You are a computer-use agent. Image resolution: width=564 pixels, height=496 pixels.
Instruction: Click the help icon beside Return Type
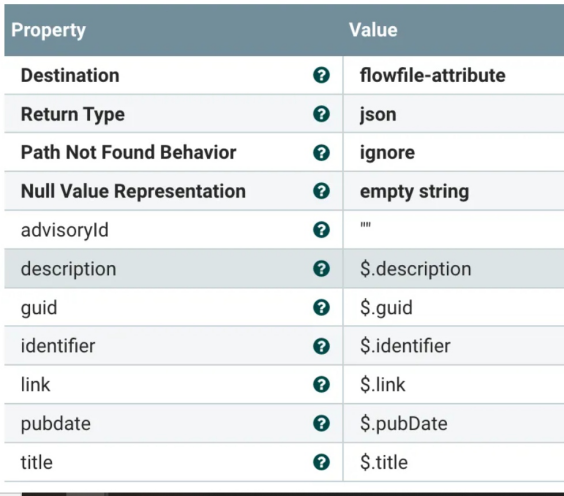tap(321, 114)
